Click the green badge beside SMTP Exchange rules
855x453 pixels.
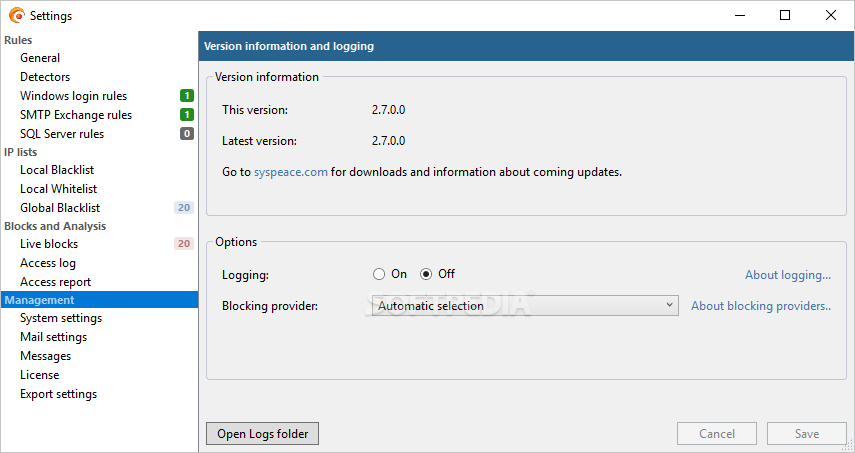[187, 115]
